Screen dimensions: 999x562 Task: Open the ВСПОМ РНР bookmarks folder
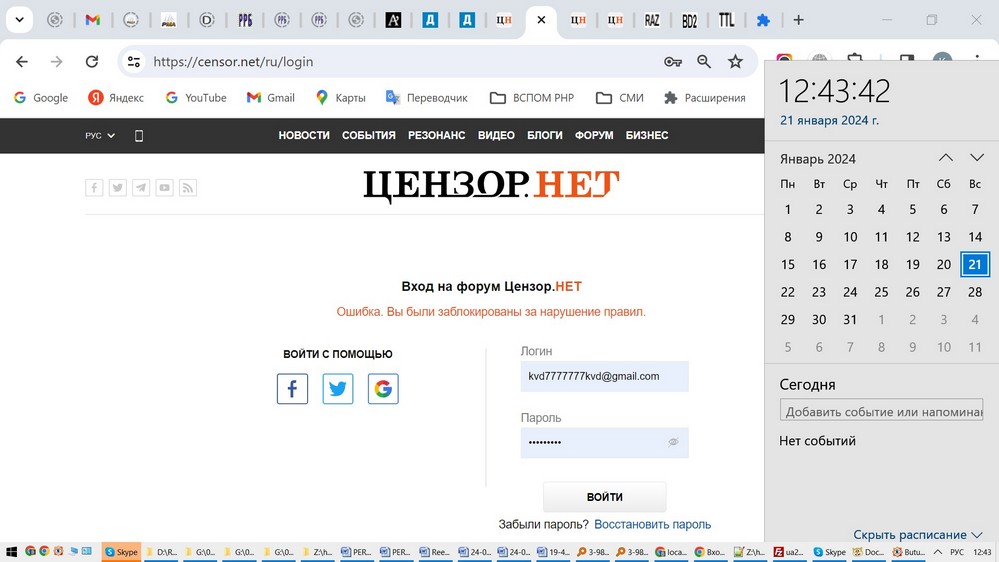pyautogui.click(x=532, y=97)
